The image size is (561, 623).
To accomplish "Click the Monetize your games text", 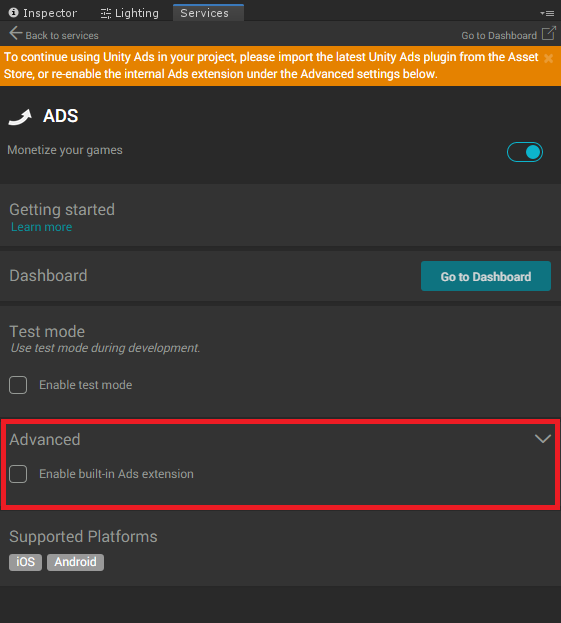I will coord(65,150).
